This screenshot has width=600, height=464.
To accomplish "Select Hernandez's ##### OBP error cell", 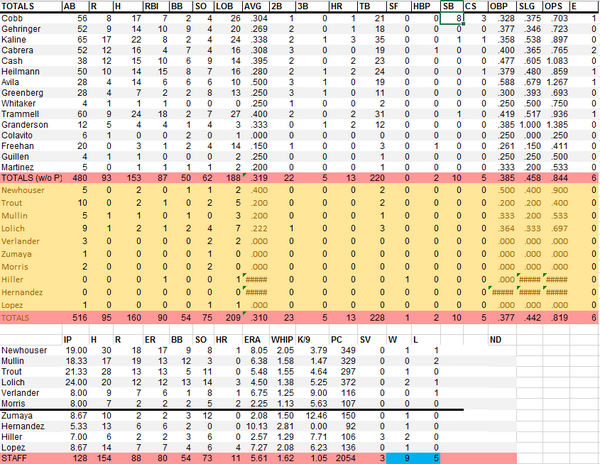I will tap(503, 293).
